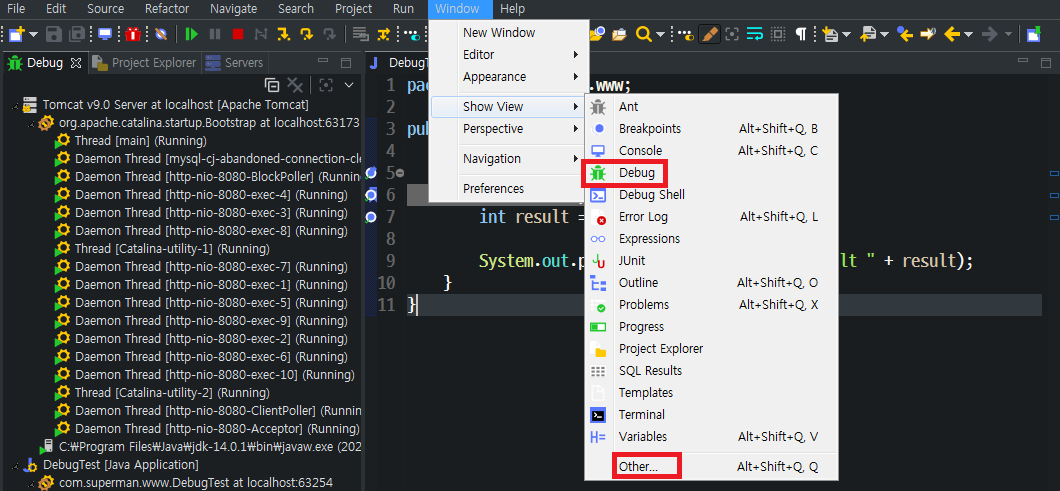Image resolution: width=1060 pixels, height=491 pixels.
Task: Click the yellow Back navigation arrow
Action: pos(952,34)
